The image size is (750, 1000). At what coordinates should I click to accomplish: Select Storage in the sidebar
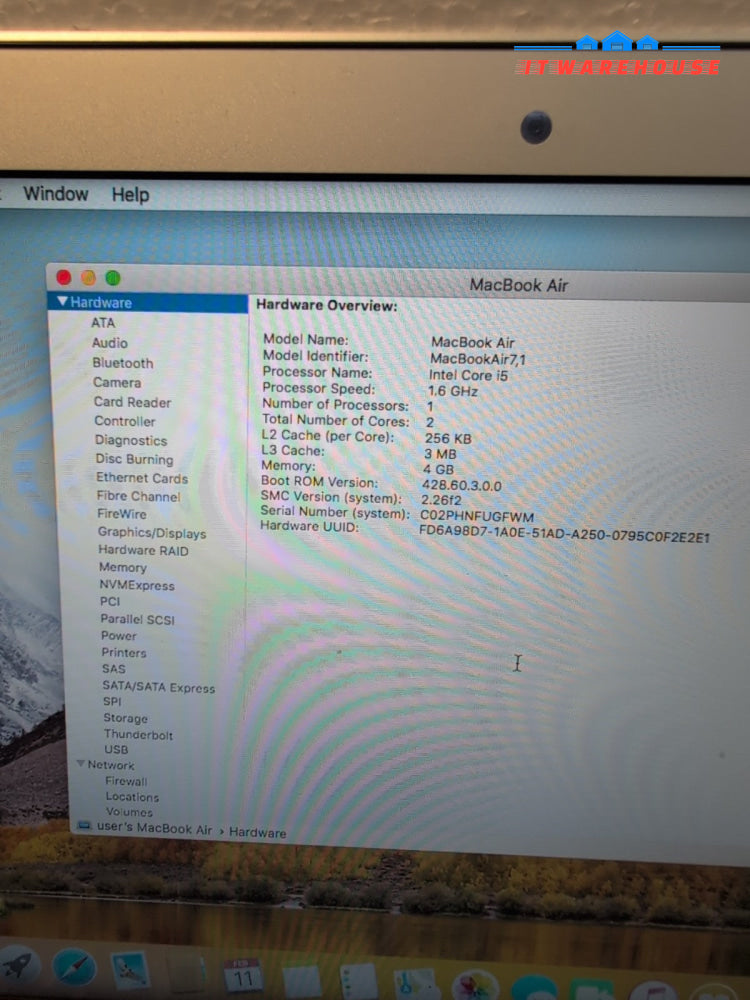[125, 717]
